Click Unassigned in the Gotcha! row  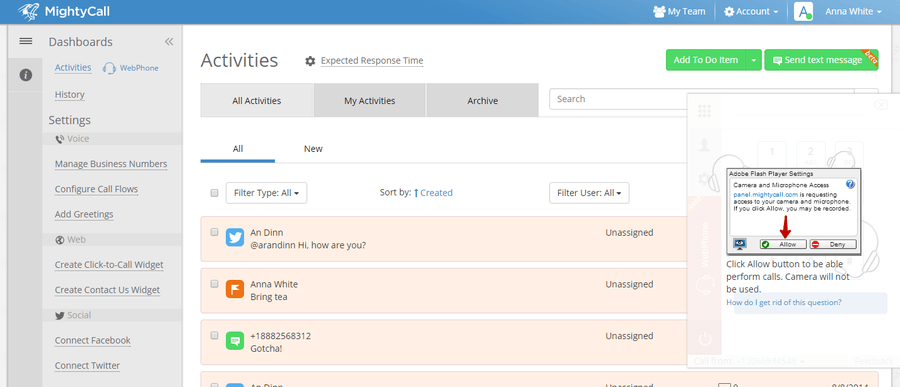pos(629,336)
